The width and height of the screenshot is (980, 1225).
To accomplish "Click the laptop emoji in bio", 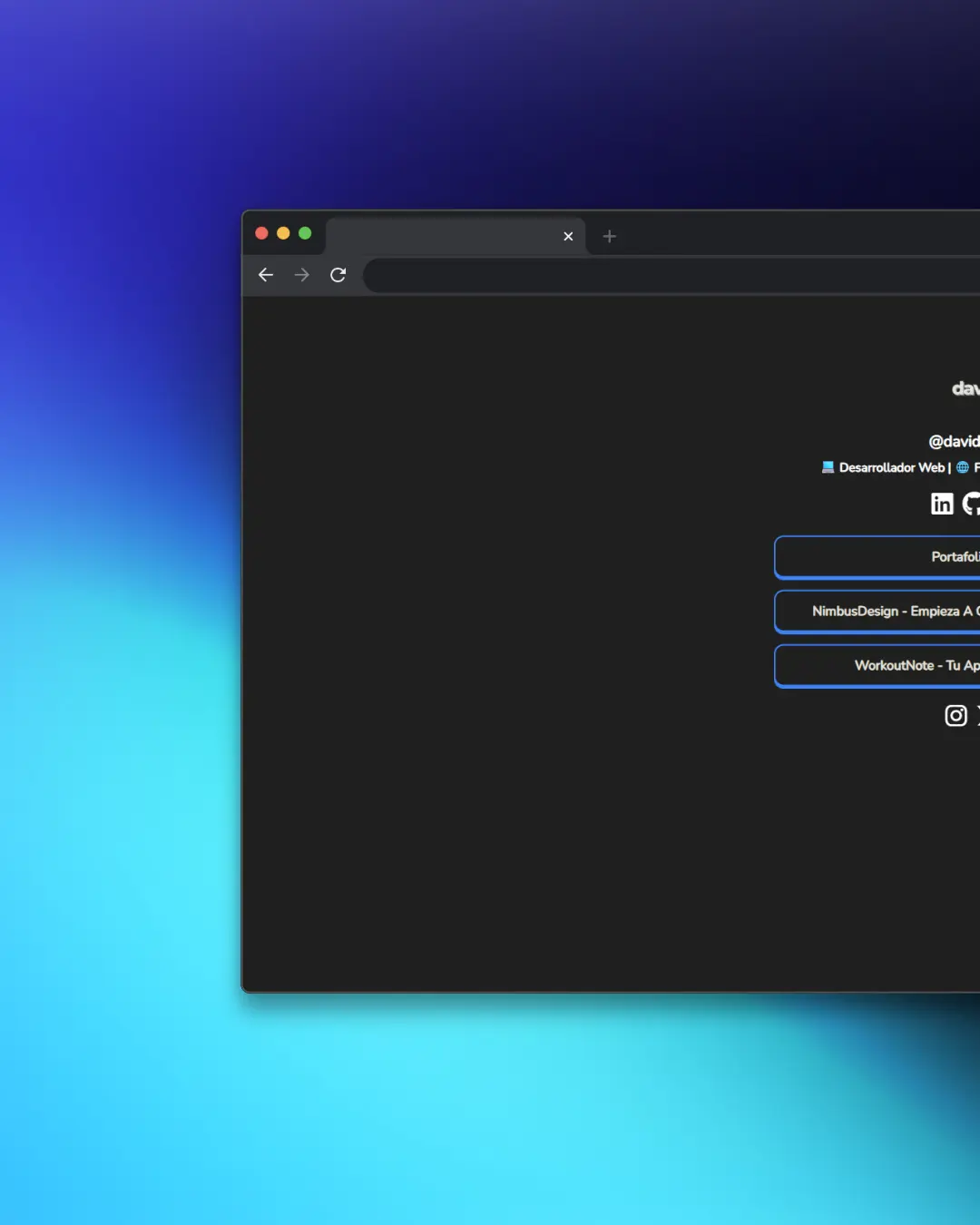I will (828, 467).
